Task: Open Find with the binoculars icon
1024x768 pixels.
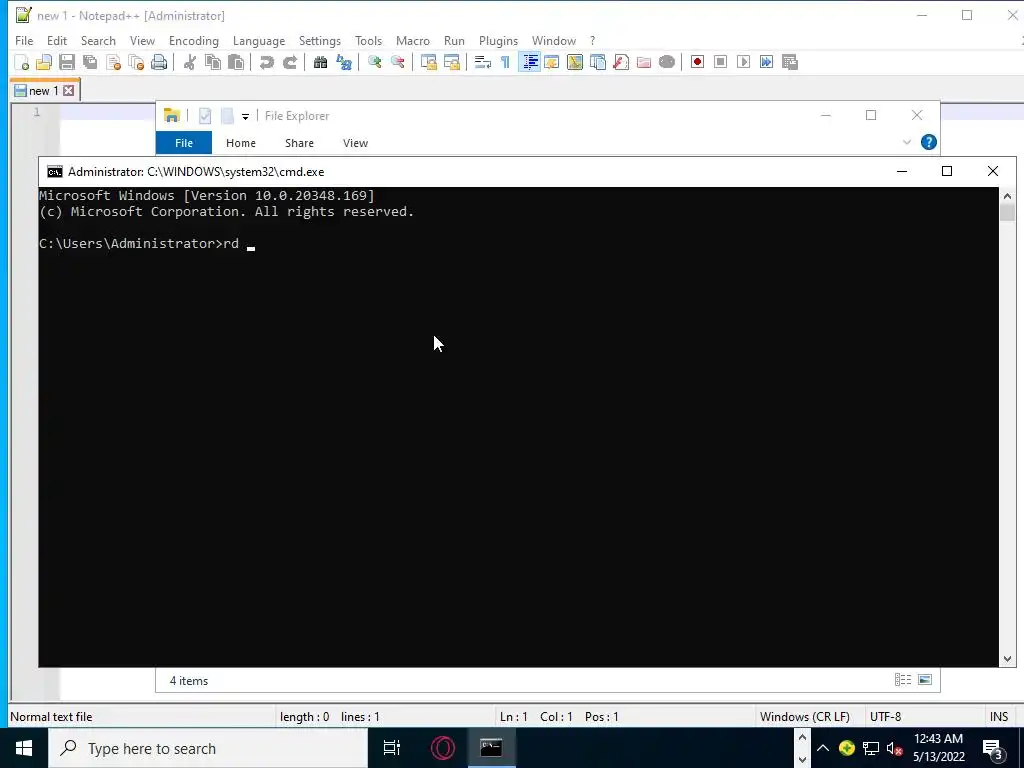Action: point(321,62)
